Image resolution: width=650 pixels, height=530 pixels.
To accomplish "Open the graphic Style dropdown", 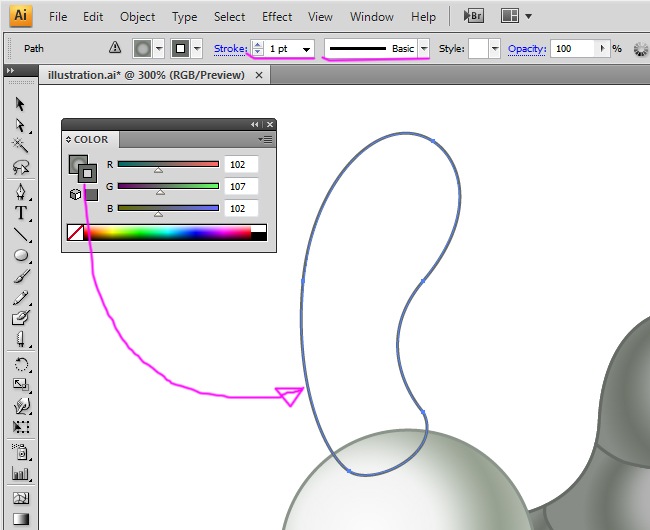I will click(x=495, y=49).
